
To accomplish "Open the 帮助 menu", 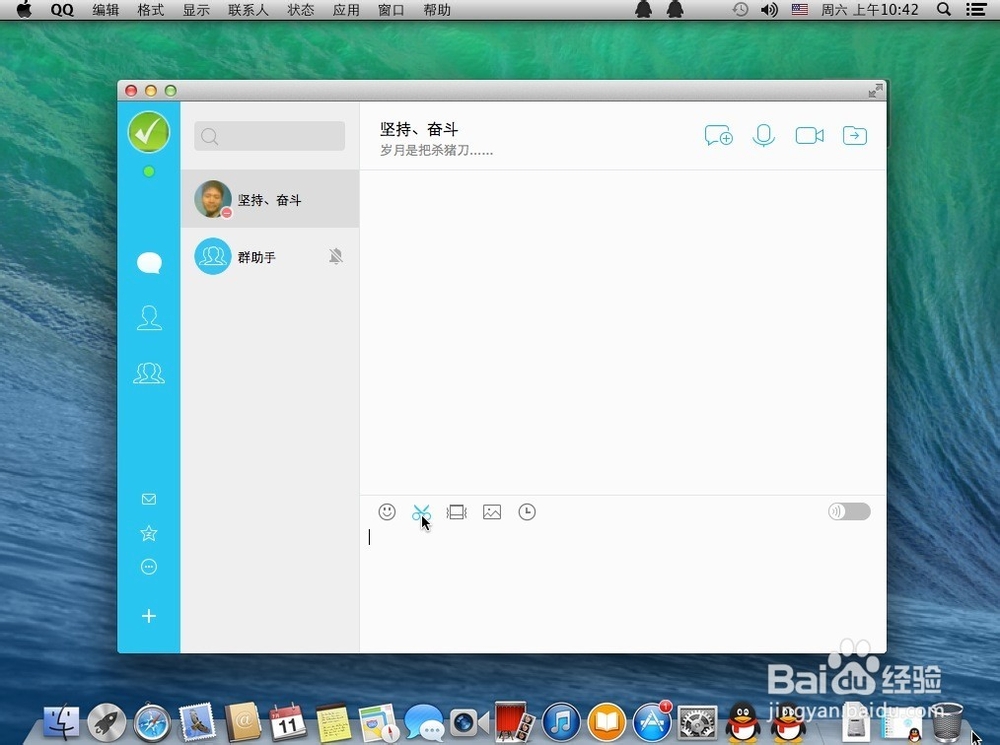I will tap(437, 10).
